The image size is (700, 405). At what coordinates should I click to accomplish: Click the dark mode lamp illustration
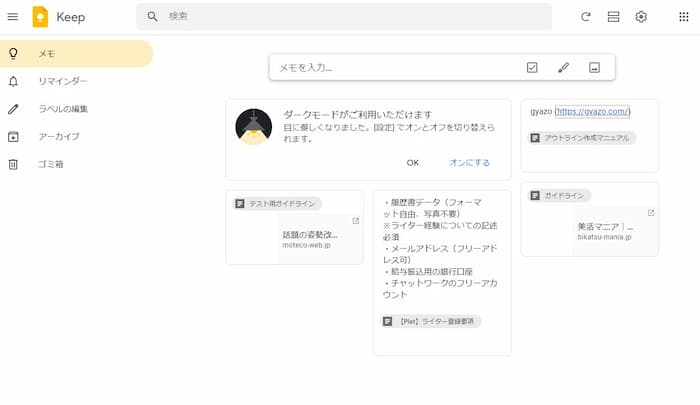[x=254, y=127]
